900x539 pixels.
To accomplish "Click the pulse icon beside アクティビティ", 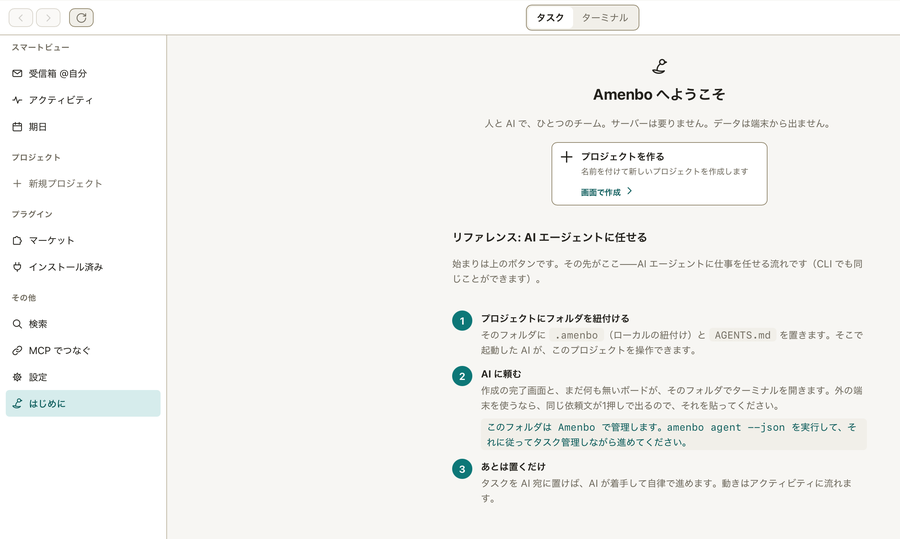I will [x=17, y=100].
